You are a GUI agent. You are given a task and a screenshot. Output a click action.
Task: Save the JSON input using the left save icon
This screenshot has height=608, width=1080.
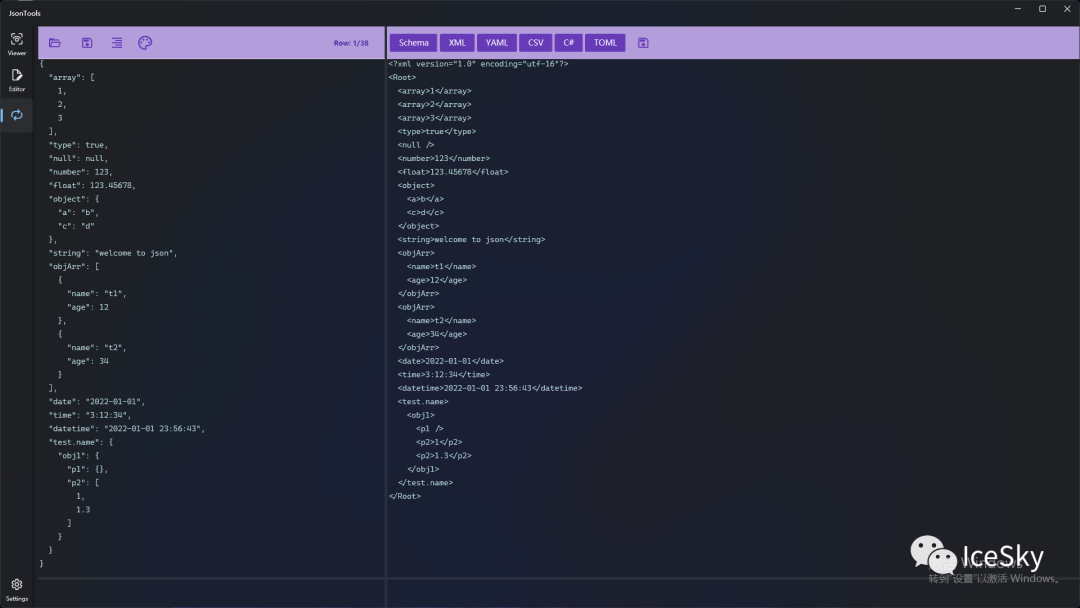coord(87,43)
